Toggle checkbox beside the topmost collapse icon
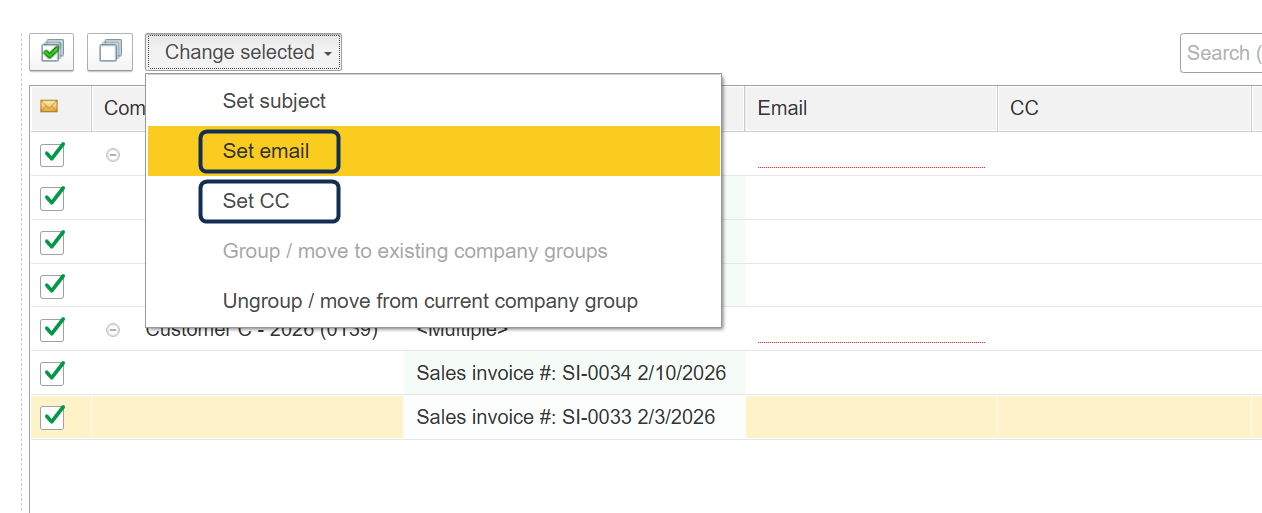1262x513 pixels. pyautogui.click(x=52, y=154)
